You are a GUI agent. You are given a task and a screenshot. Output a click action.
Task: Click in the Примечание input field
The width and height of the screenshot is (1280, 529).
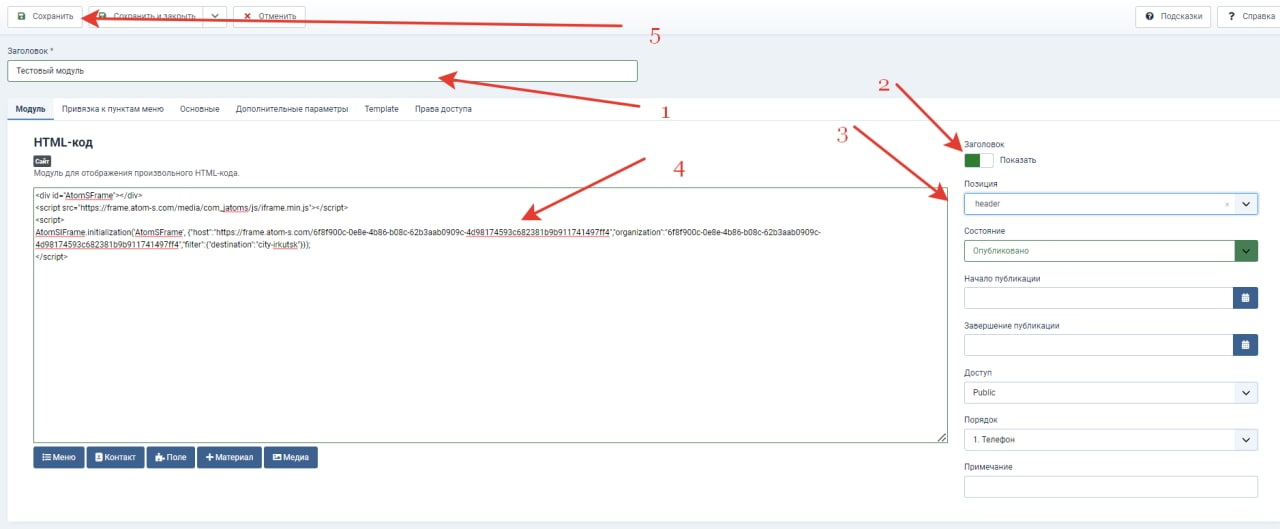pos(1111,487)
